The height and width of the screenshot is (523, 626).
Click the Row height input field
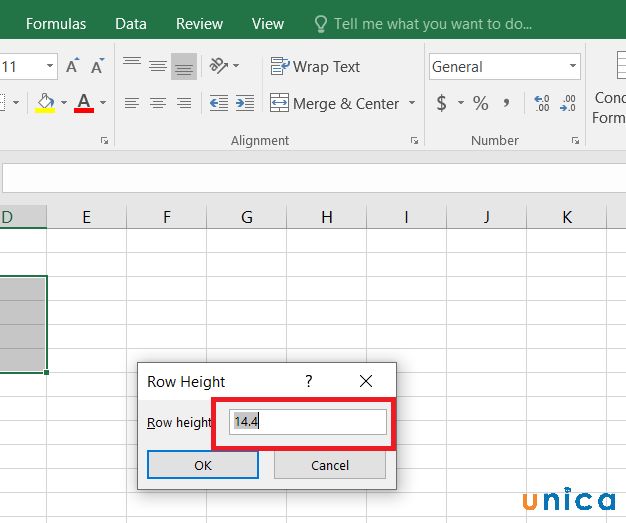[x=307, y=422]
